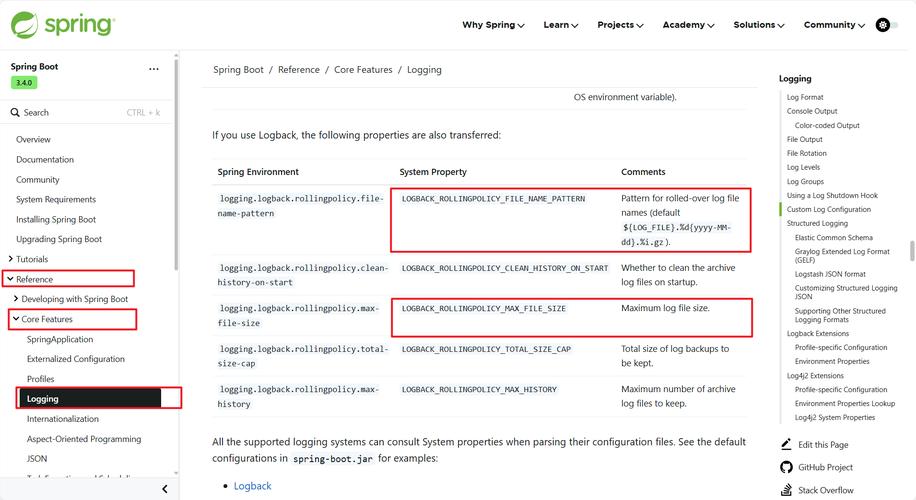Jump to File Rotation section

point(807,153)
